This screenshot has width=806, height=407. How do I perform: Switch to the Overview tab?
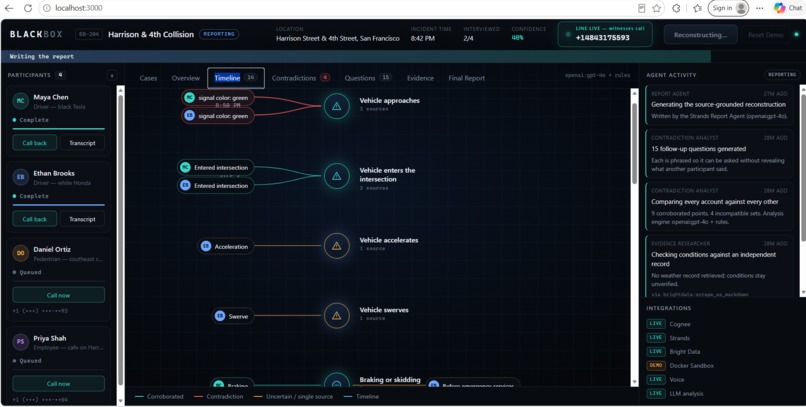(x=186, y=78)
